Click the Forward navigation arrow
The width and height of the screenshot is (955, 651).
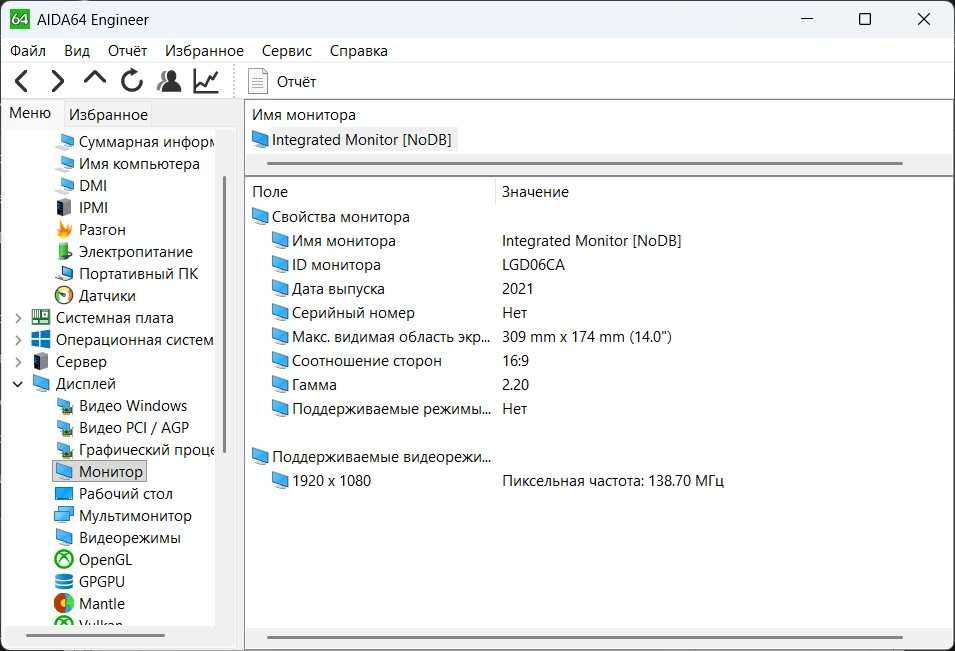[x=57, y=81]
